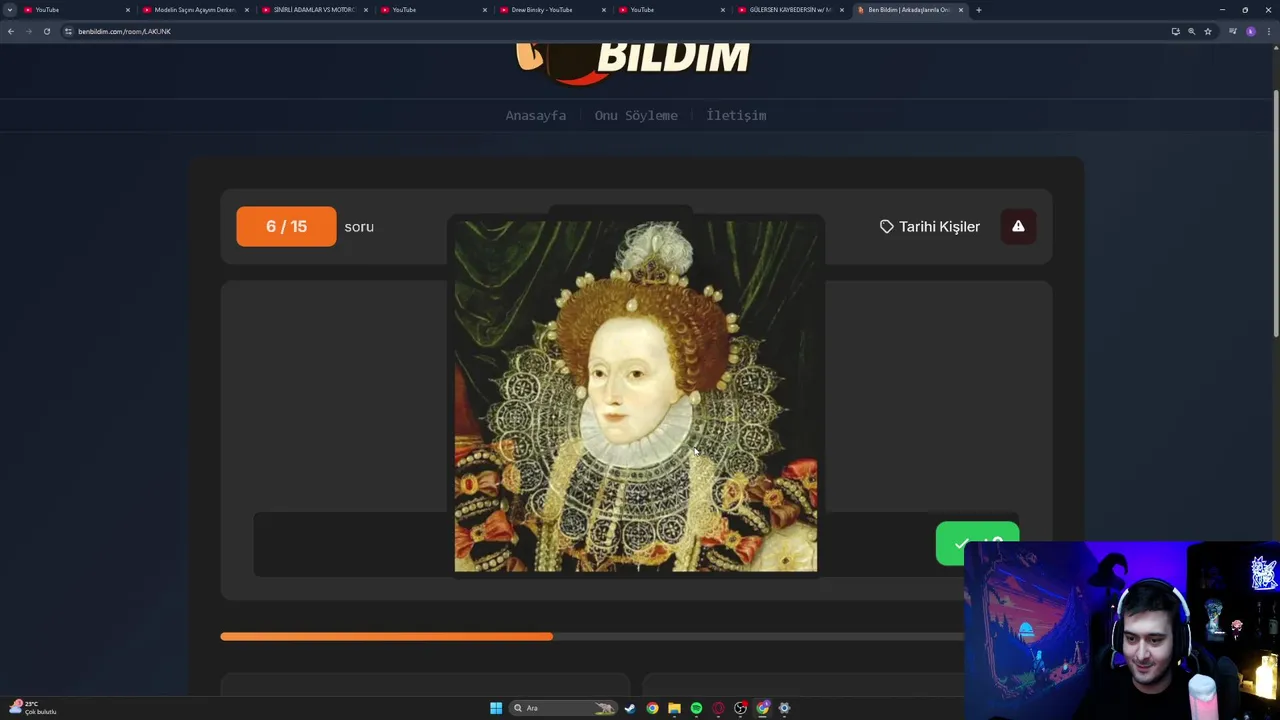Open Spotify from the taskbar
The height and width of the screenshot is (720, 1280).
pos(696,708)
